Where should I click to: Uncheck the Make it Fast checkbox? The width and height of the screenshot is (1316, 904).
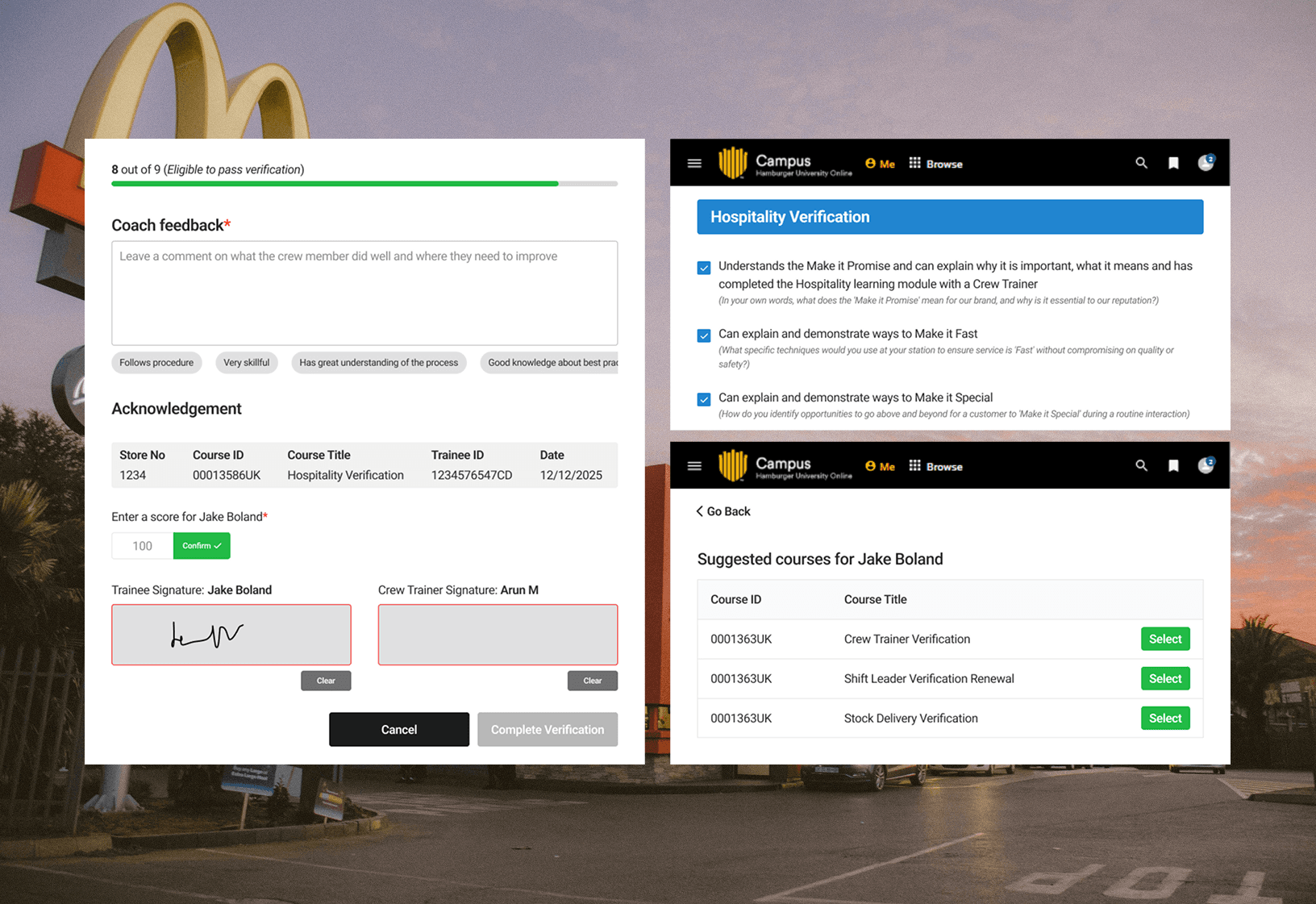tap(704, 335)
